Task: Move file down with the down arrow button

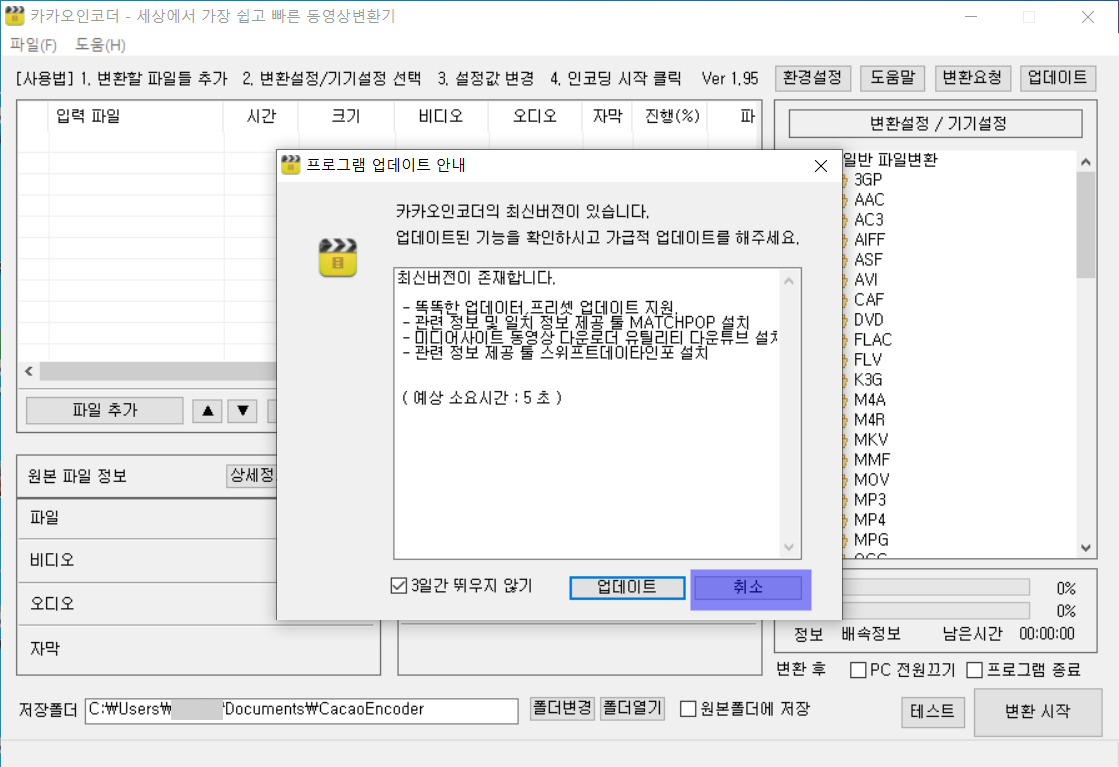Action: (x=243, y=410)
